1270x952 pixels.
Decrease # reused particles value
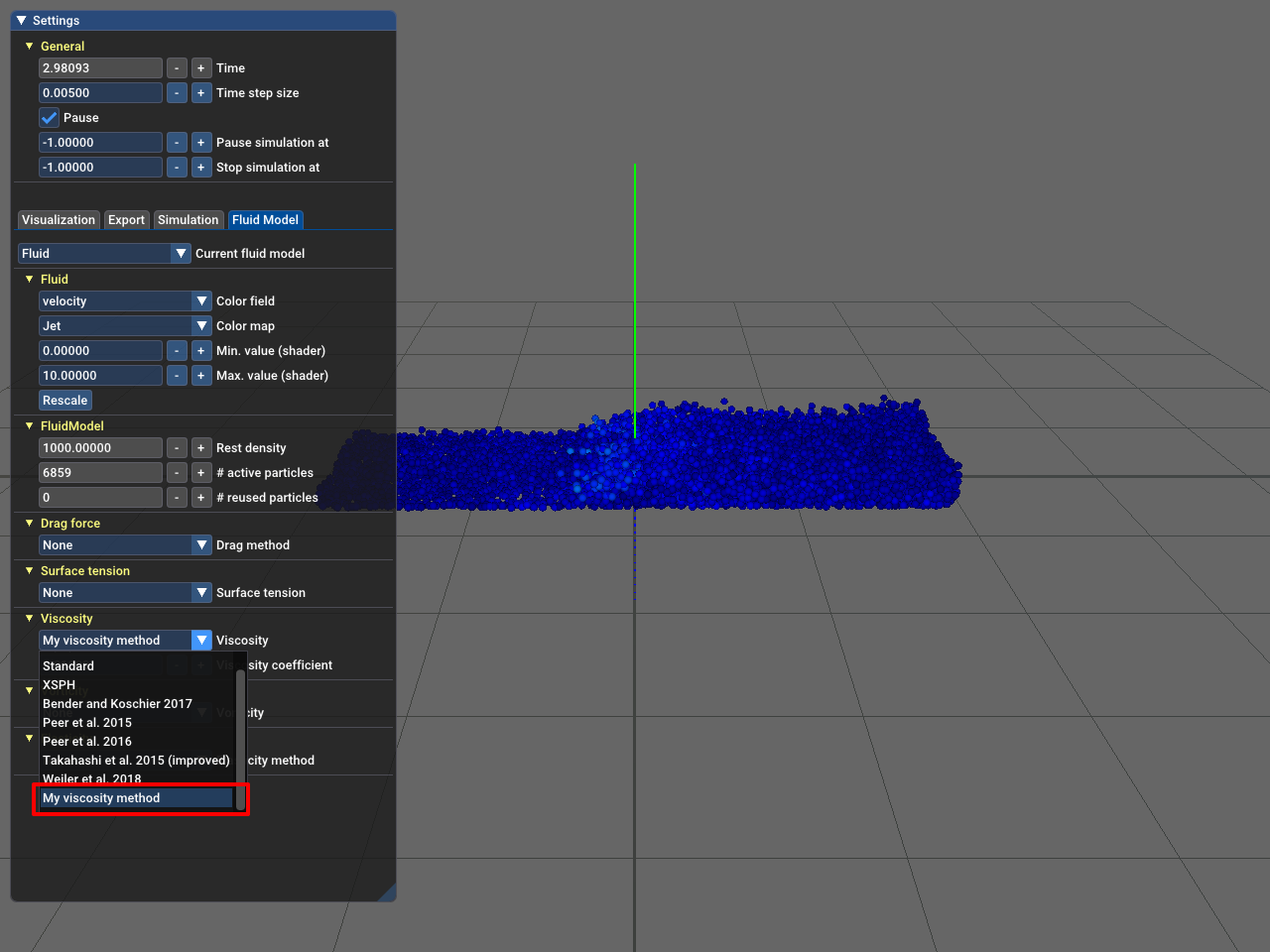tap(177, 498)
